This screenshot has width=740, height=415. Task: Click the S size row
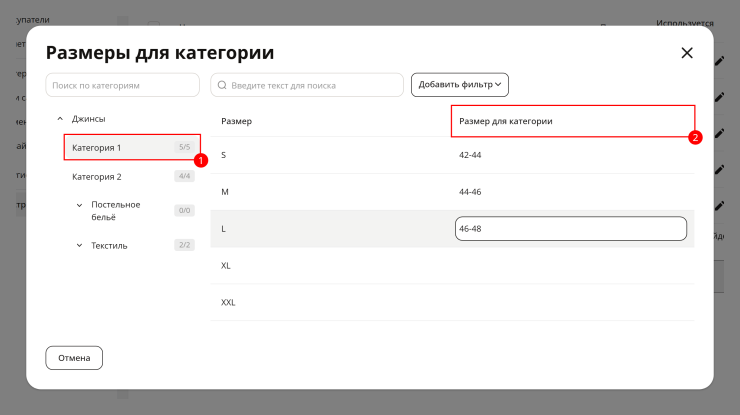pyautogui.click(x=452, y=155)
